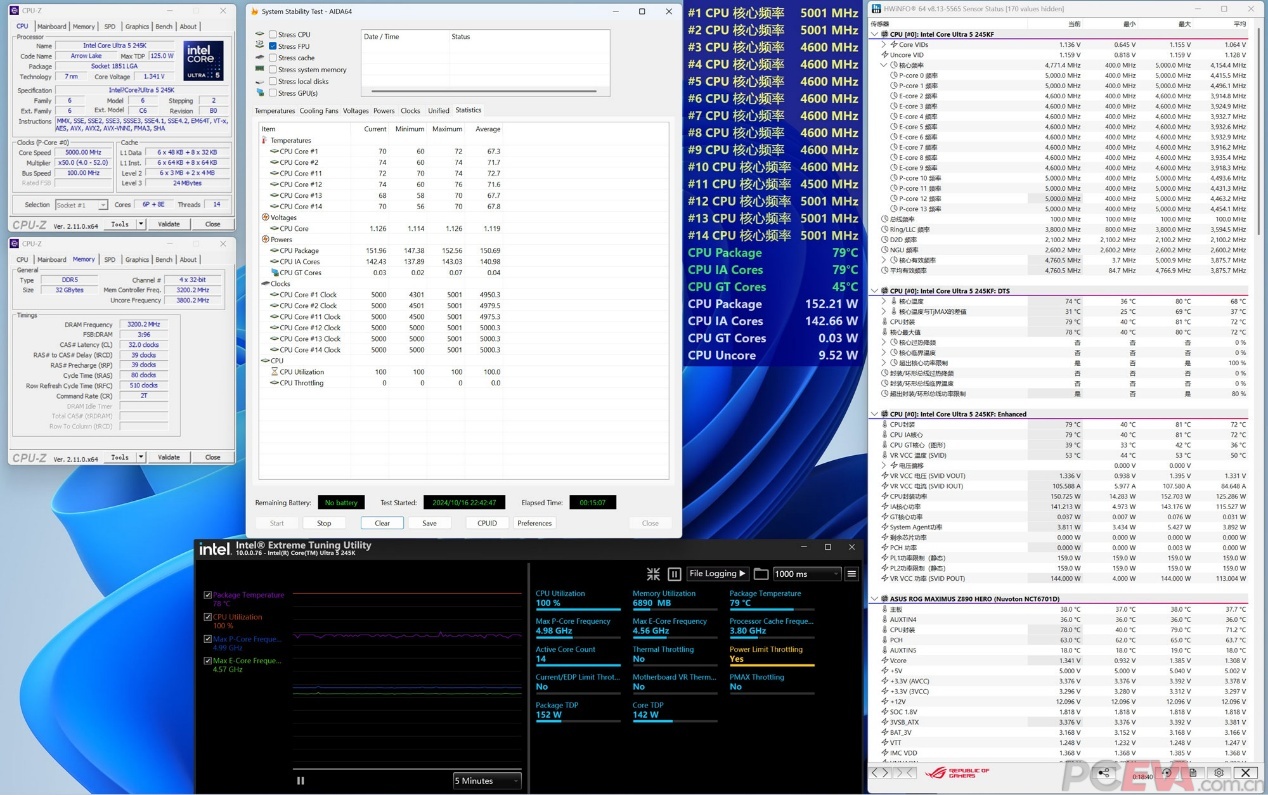Uncheck CPU Utilization in XTU graph legend
This screenshot has height=795, width=1268.
click(208, 617)
